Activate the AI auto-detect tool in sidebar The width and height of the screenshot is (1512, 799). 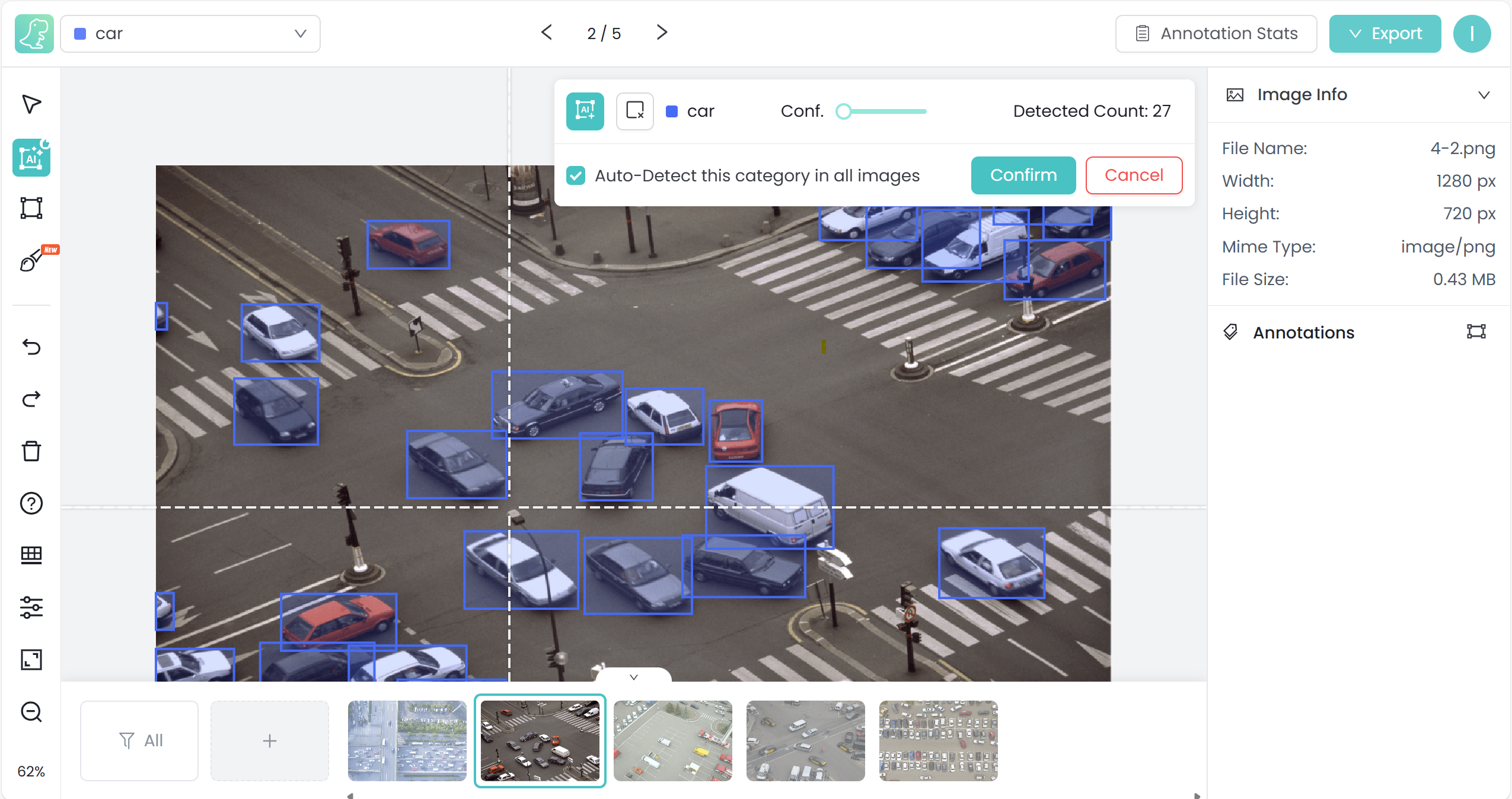tap(31, 158)
